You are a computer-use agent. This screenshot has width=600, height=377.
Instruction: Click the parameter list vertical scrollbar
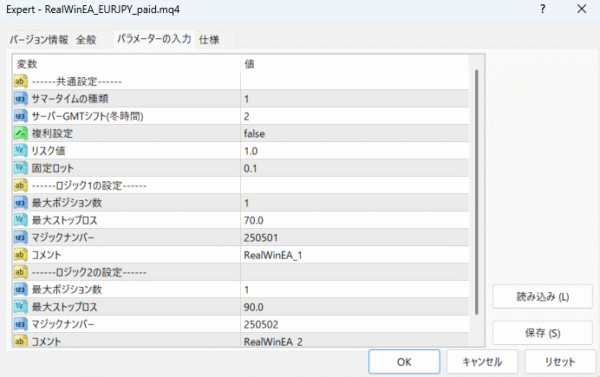[x=476, y=192]
